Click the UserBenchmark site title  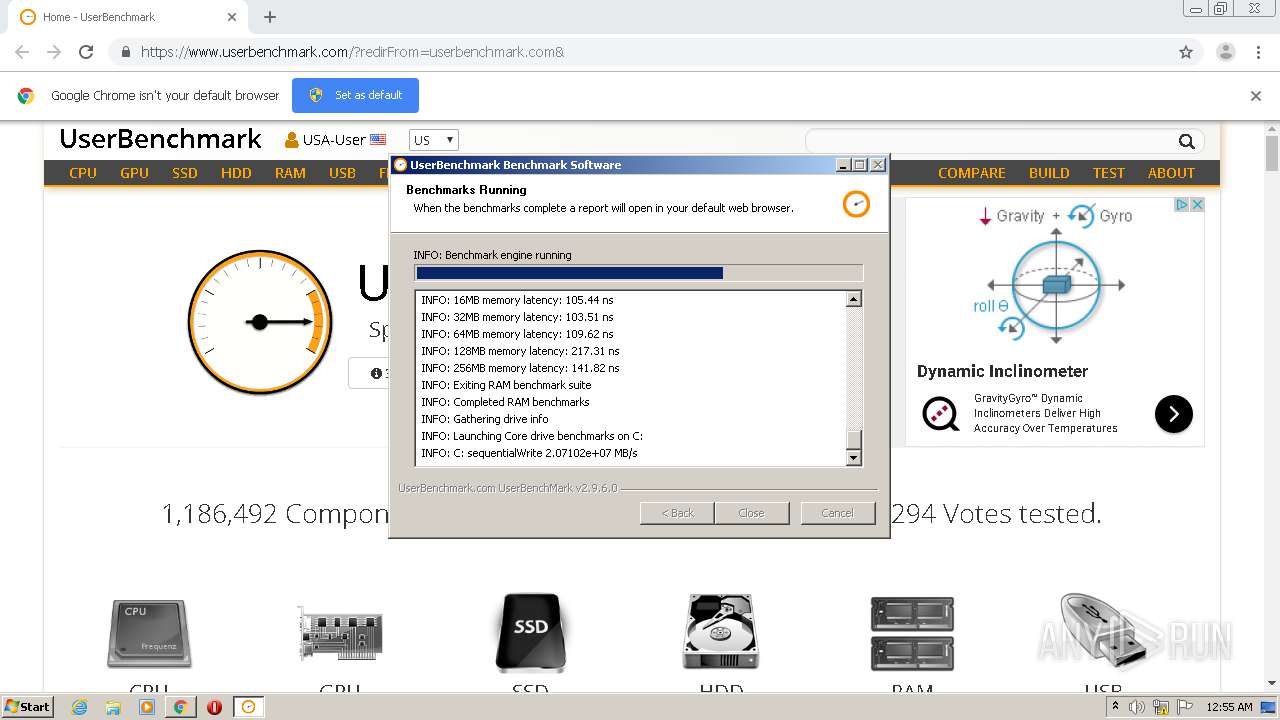pyautogui.click(x=160, y=139)
